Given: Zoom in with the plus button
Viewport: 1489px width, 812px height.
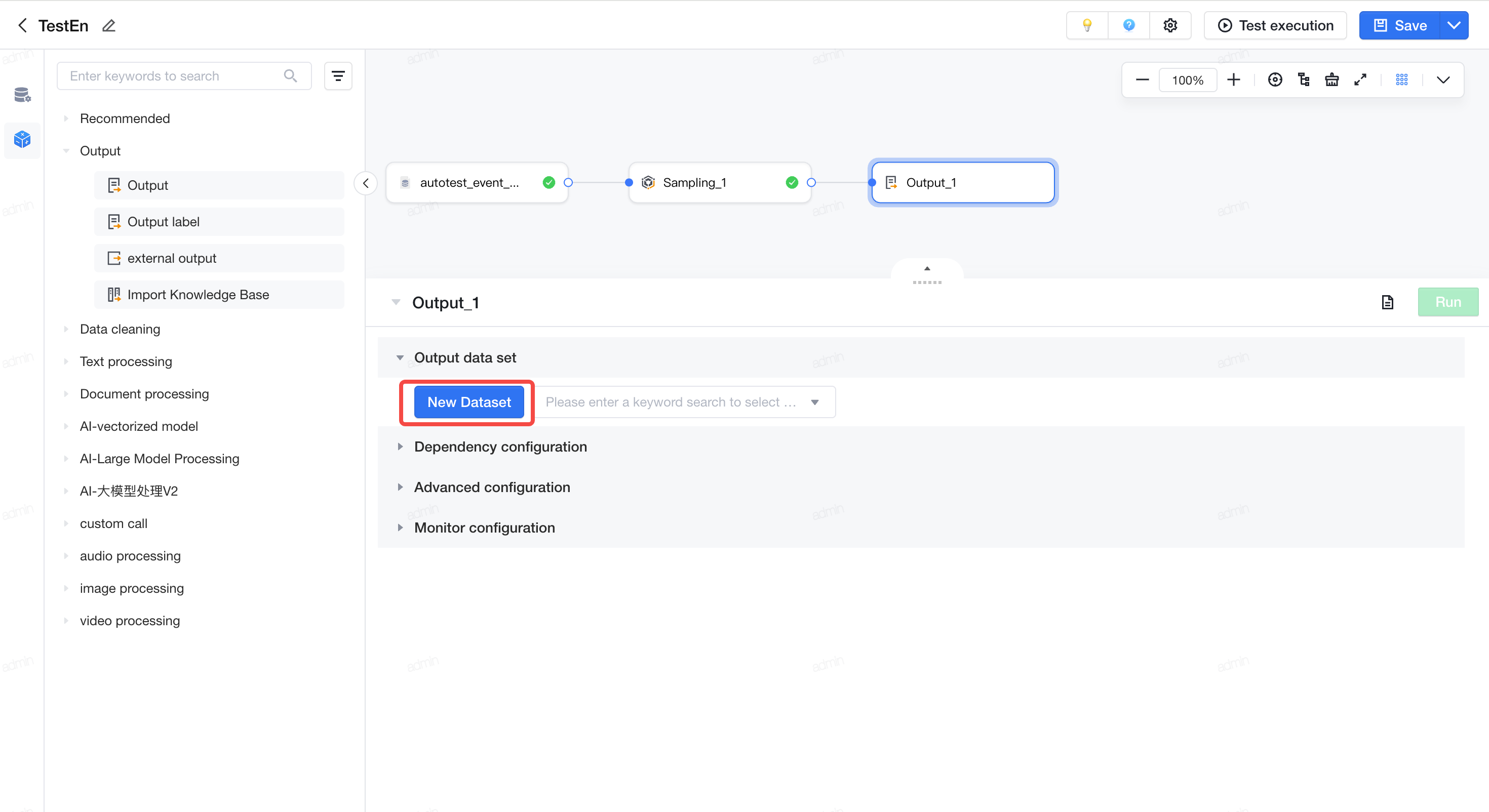Looking at the screenshot, I should coord(1234,80).
